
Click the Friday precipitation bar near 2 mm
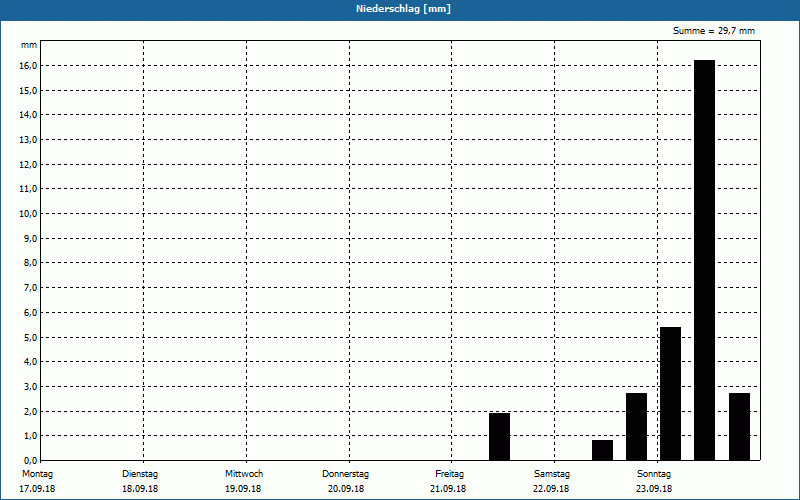click(499, 437)
